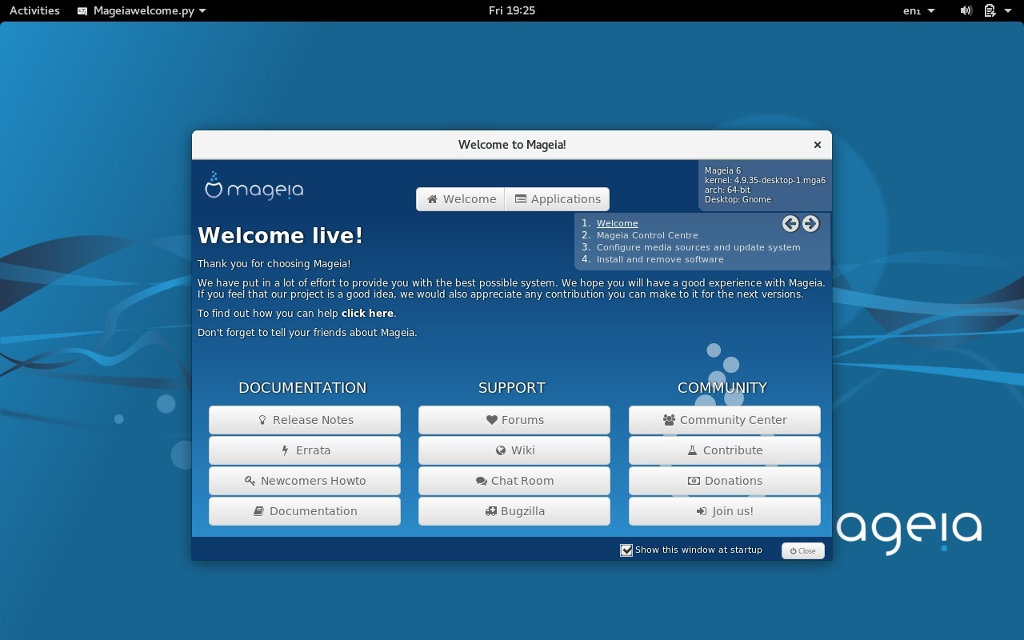Click the sign-in arrow icon on Join us!
This screenshot has width=1024, height=640.
tap(701, 511)
